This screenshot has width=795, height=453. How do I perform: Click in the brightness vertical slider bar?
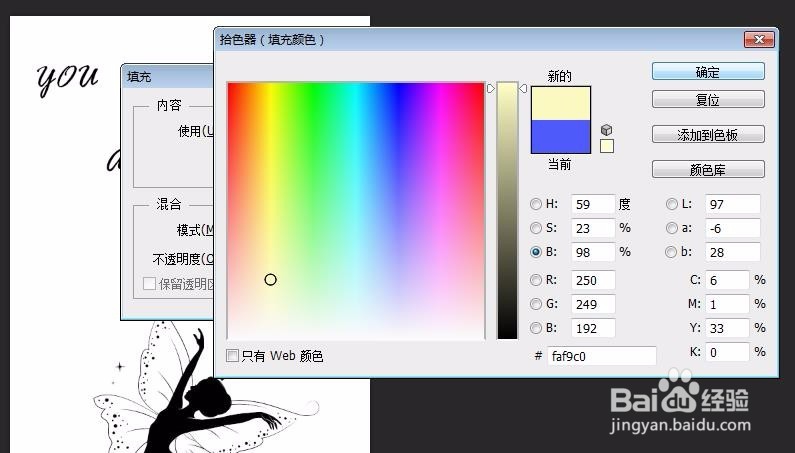pyautogui.click(x=507, y=210)
